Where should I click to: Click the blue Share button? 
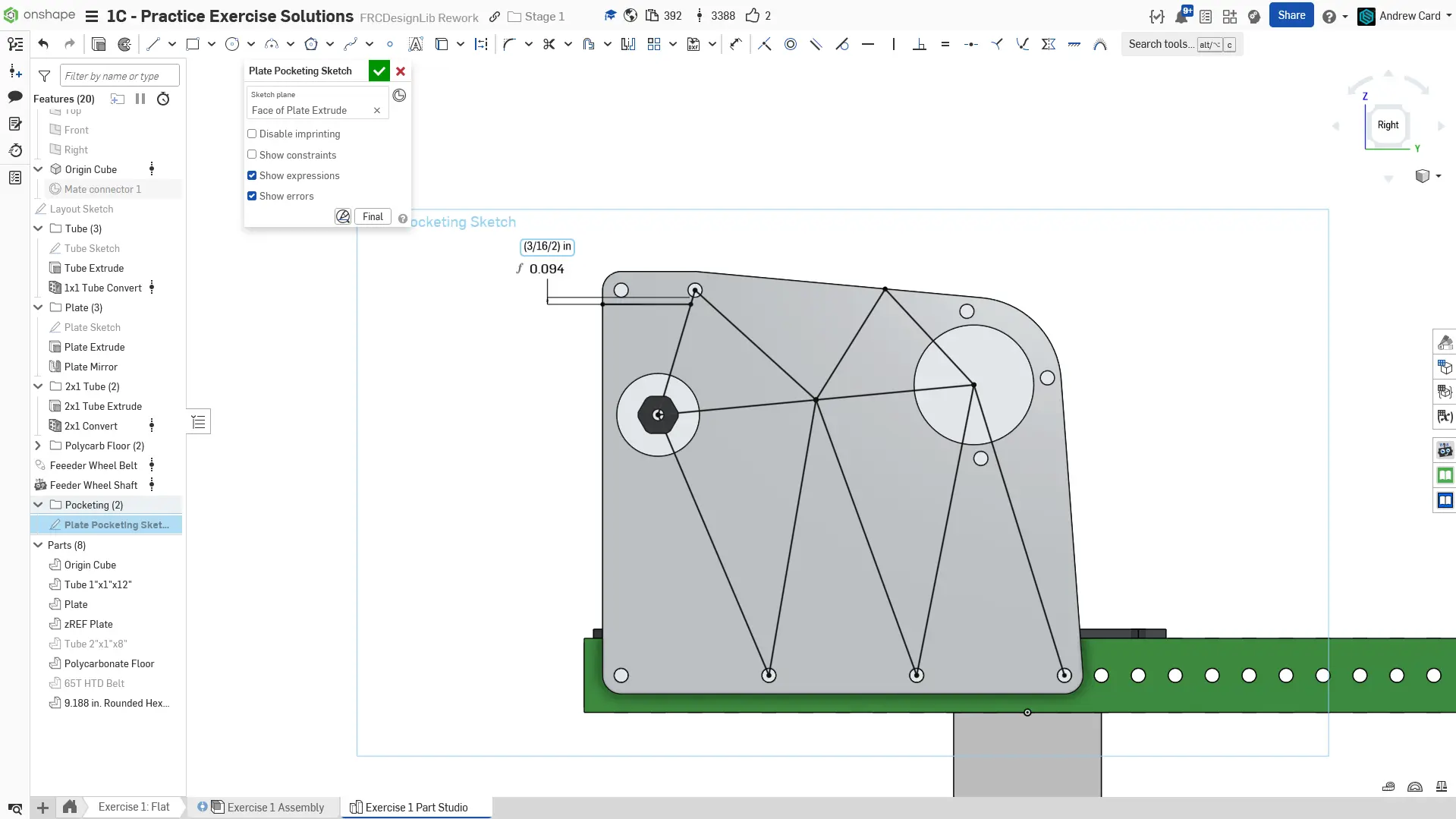pyautogui.click(x=1291, y=15)
